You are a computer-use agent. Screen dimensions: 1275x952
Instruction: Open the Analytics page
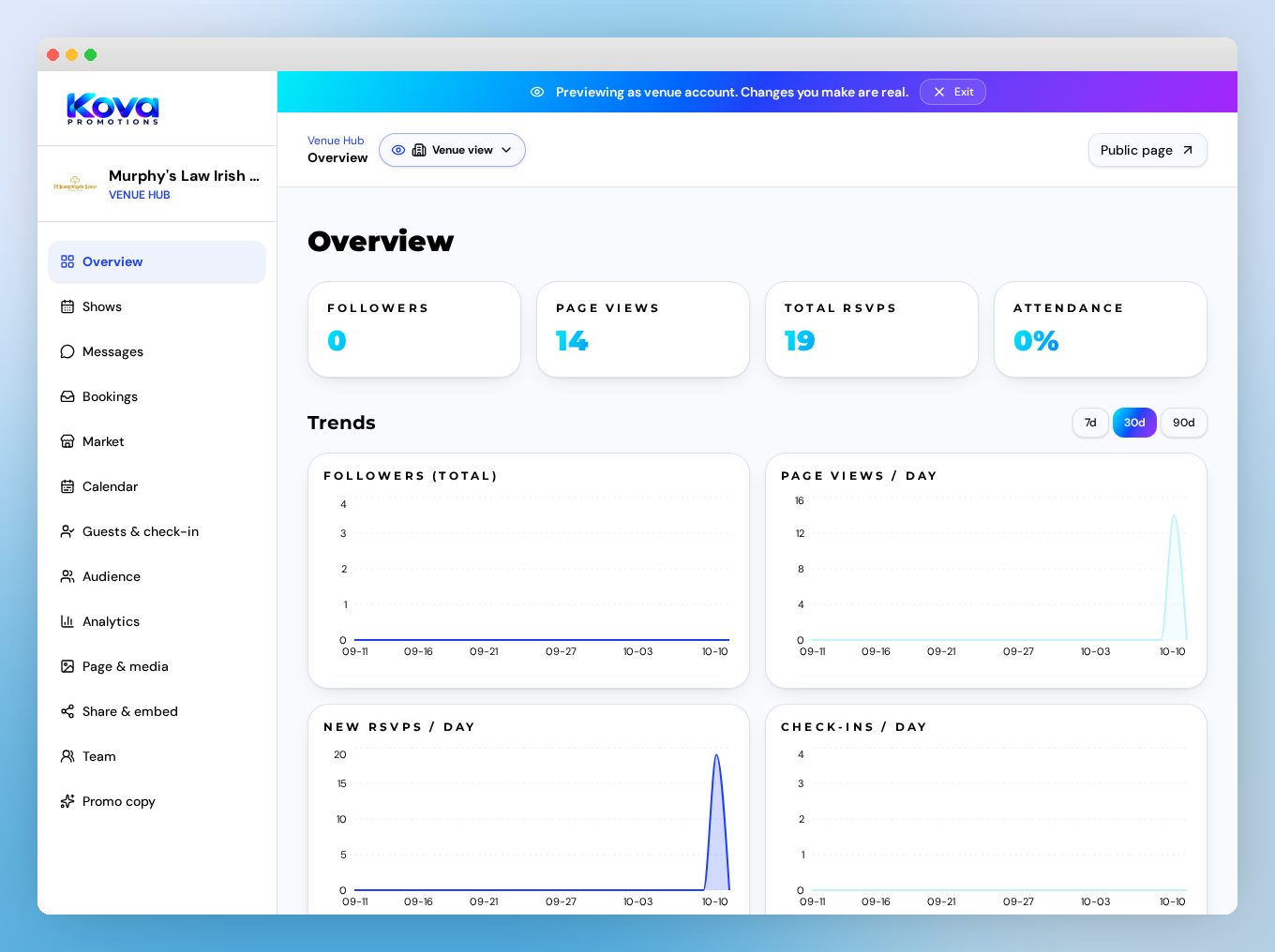(157, 621)
